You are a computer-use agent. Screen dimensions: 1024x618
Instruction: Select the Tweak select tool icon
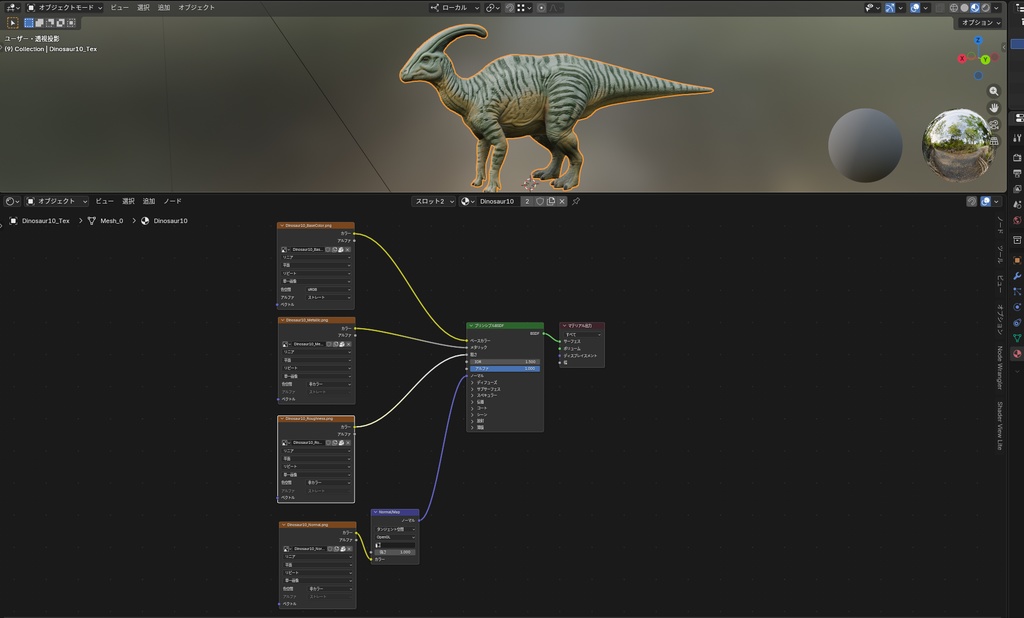coord(12,22)
